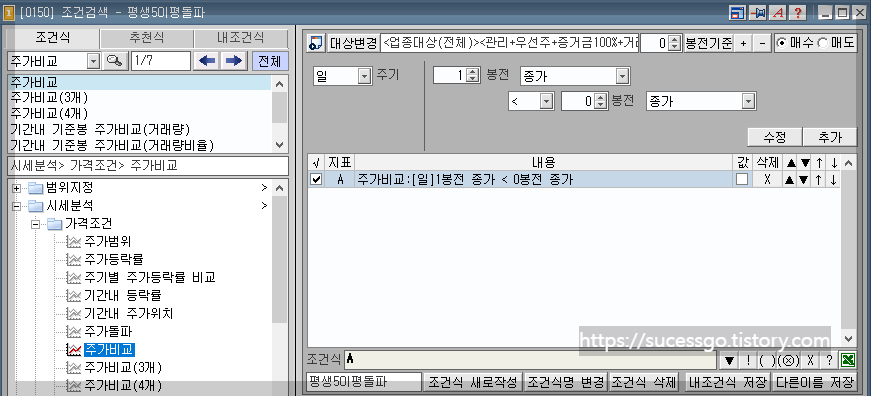Adjust the 0 봉전 stepper in the second row
Image resolution: width=871 pixels, height=396 pixels.
[x=601, y=102]
